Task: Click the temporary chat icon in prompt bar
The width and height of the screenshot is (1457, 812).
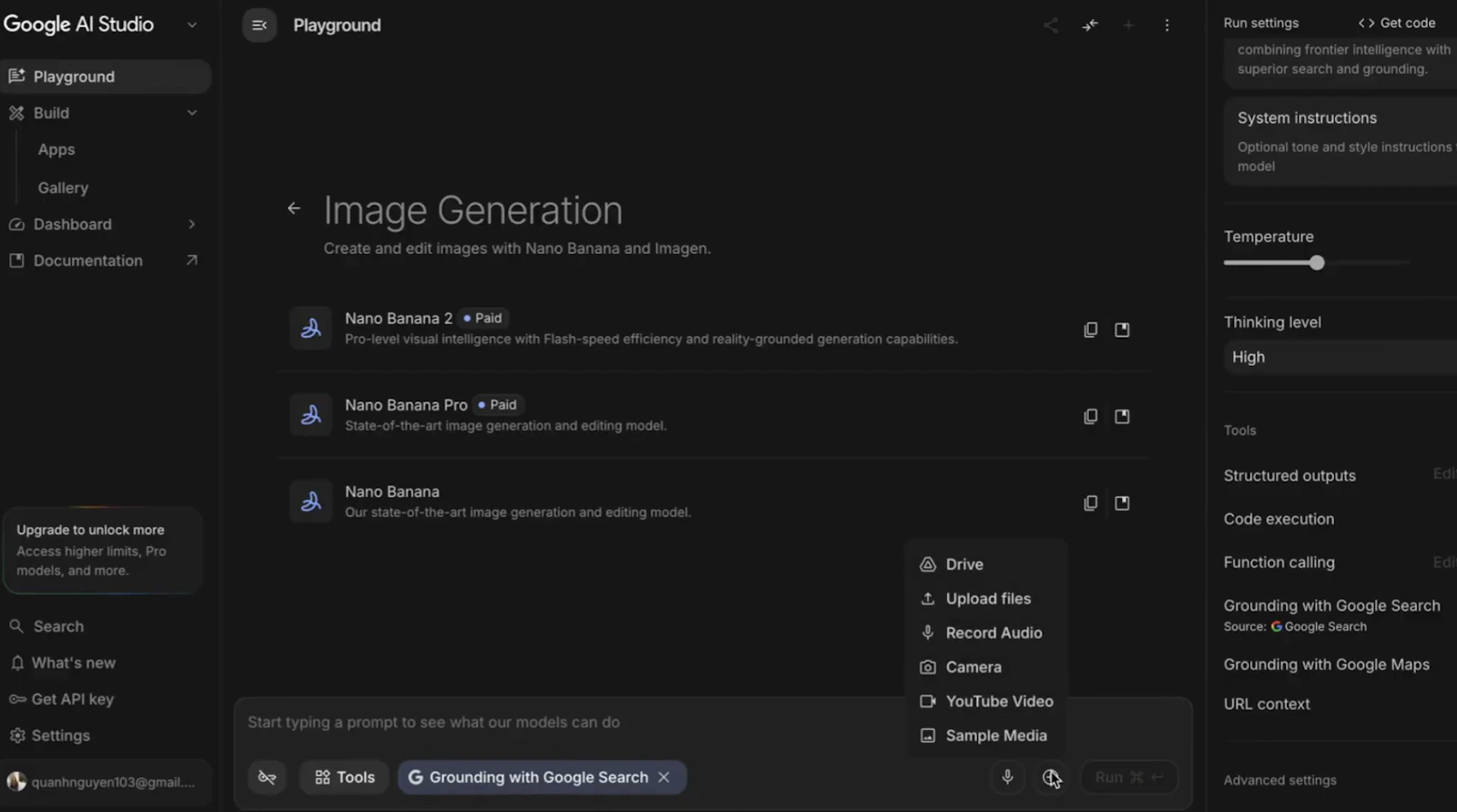Action: point(267,776)
